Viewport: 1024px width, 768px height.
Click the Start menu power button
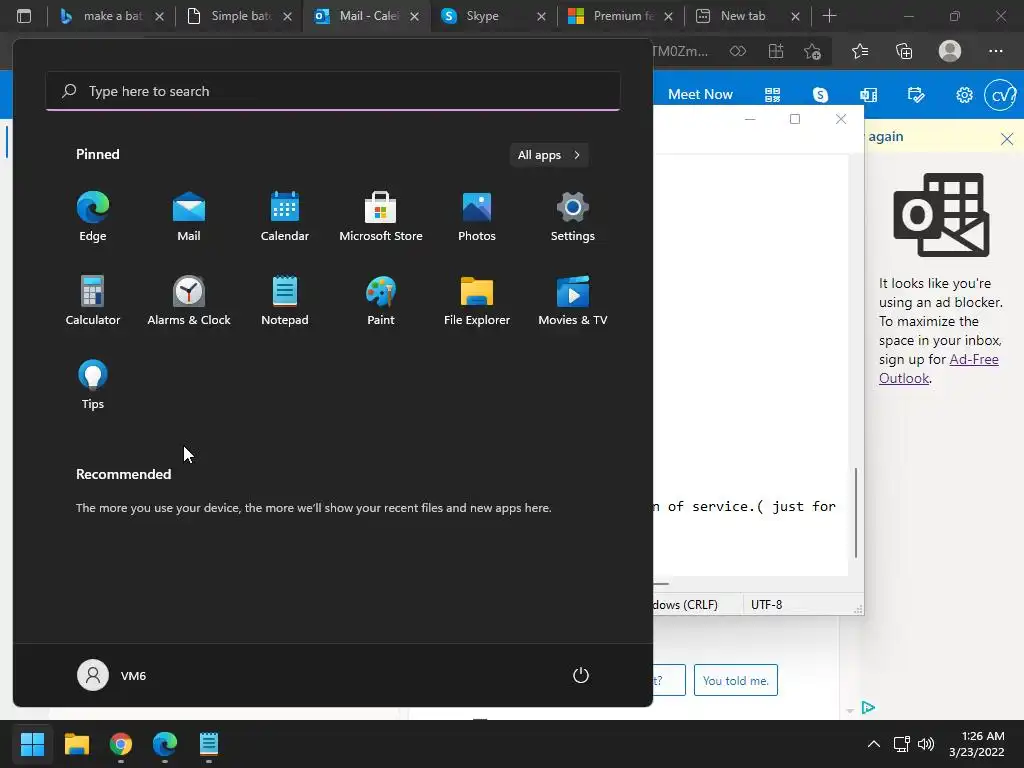pos(581,675)
